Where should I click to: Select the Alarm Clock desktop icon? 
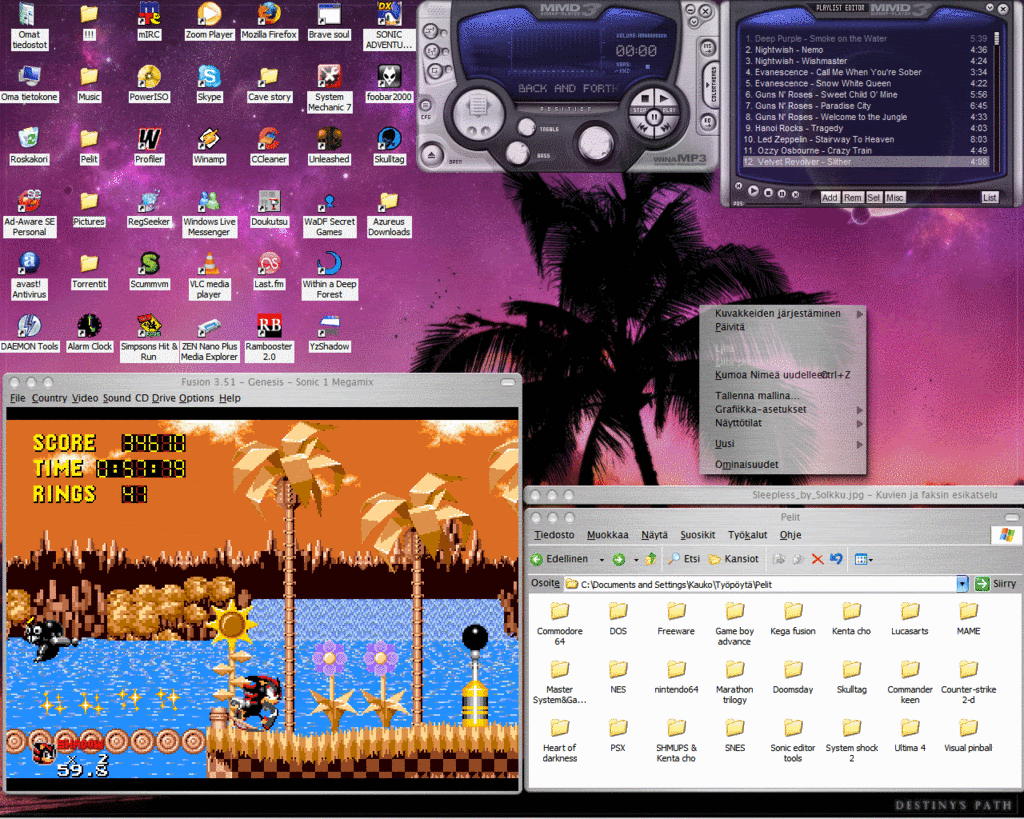pos(89,334)
